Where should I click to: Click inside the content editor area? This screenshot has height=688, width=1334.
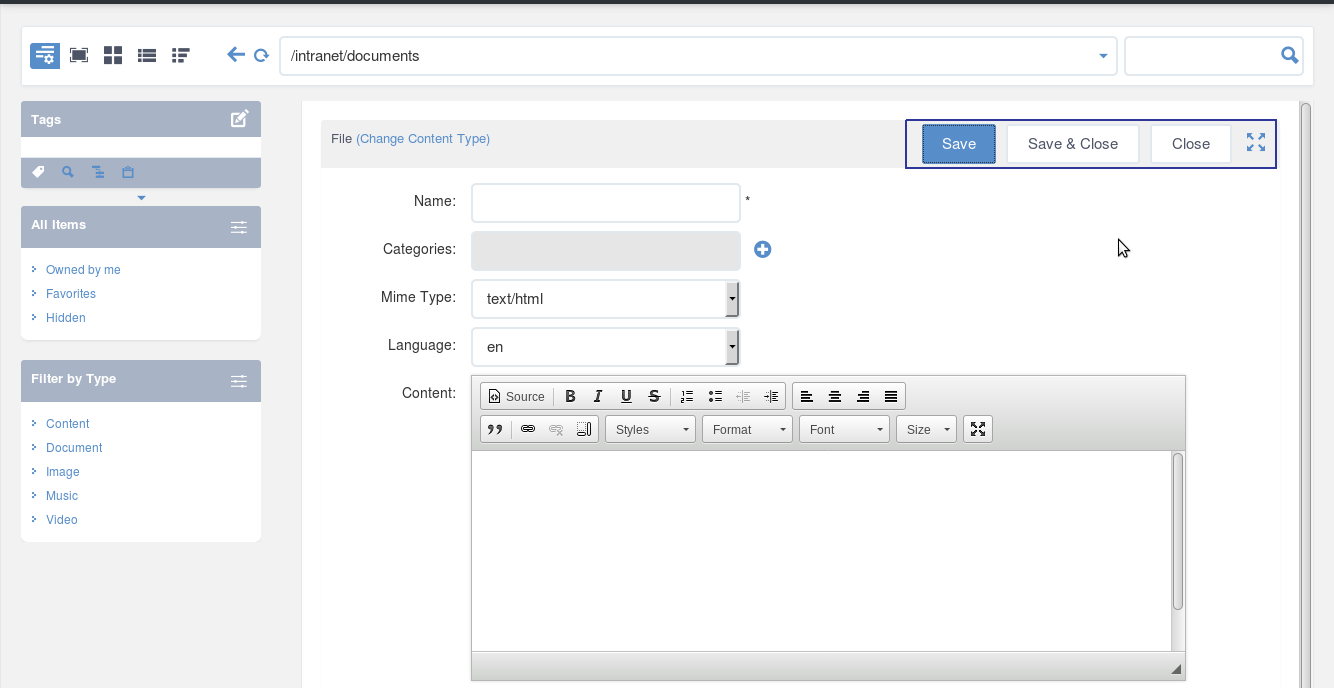click(821, 551)
